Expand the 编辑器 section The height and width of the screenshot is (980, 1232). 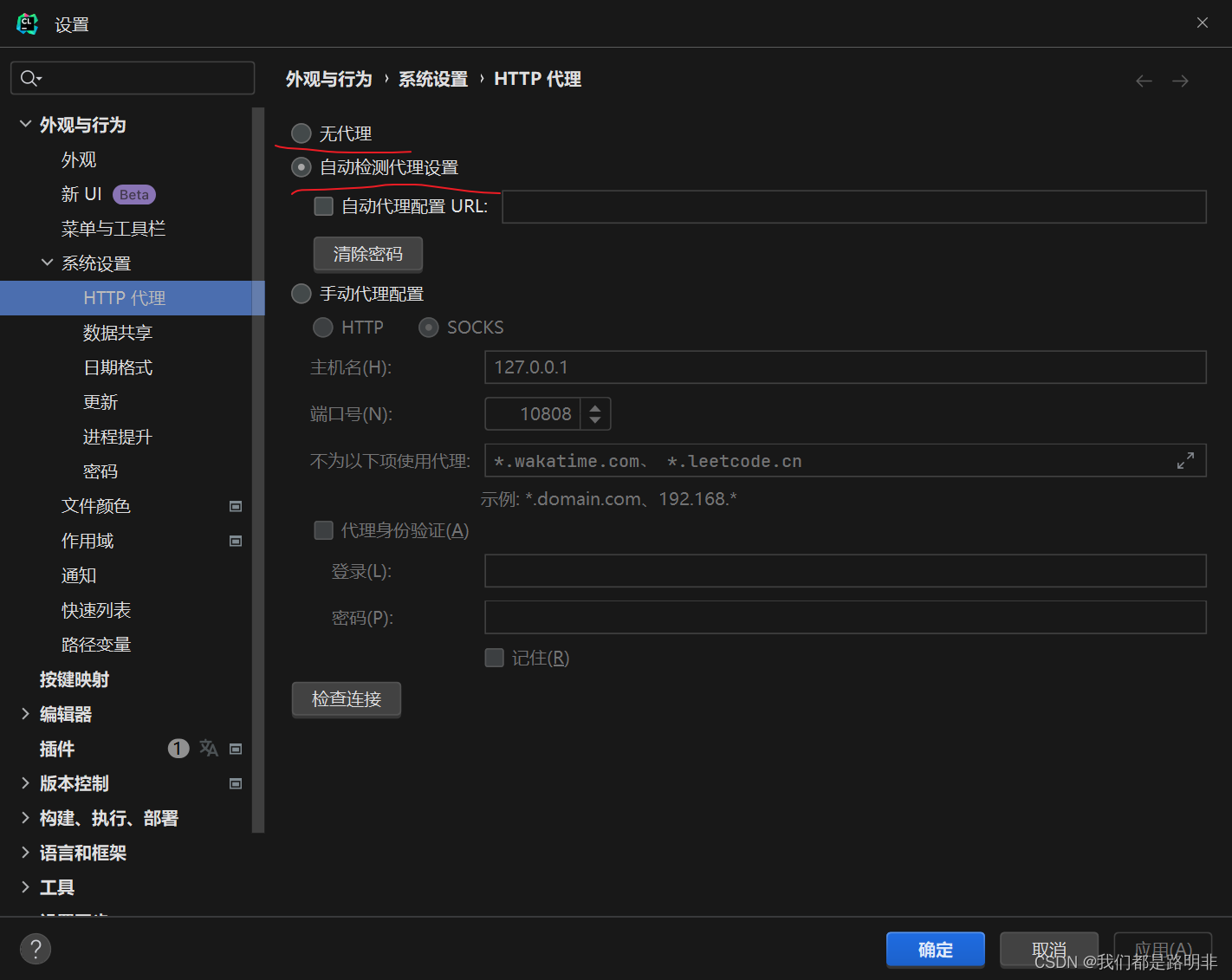coord(25,713)
